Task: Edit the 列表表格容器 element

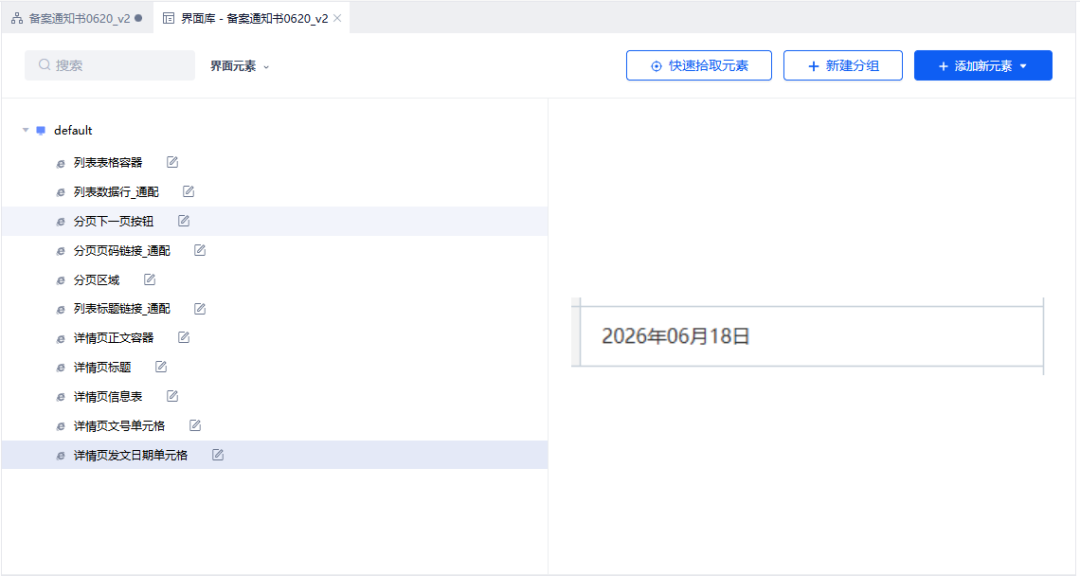Action: pyautogui.click(x=172, y=162)
